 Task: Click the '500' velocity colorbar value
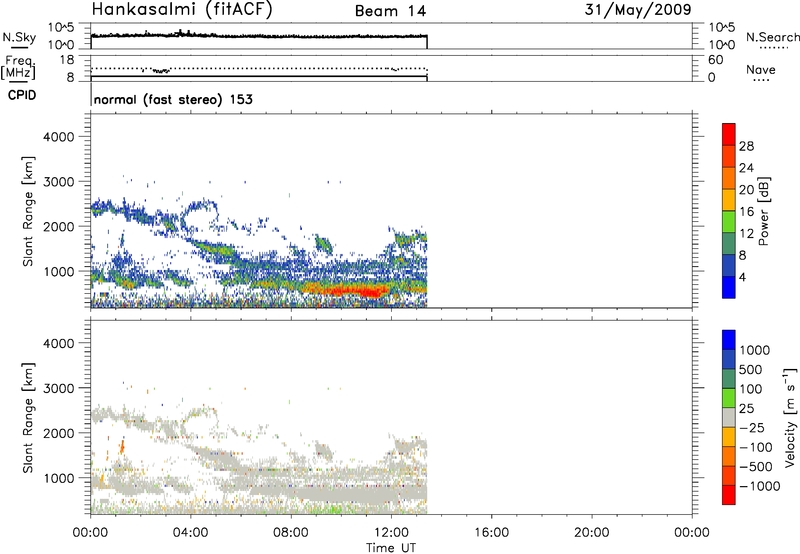(x=752, y=369)
